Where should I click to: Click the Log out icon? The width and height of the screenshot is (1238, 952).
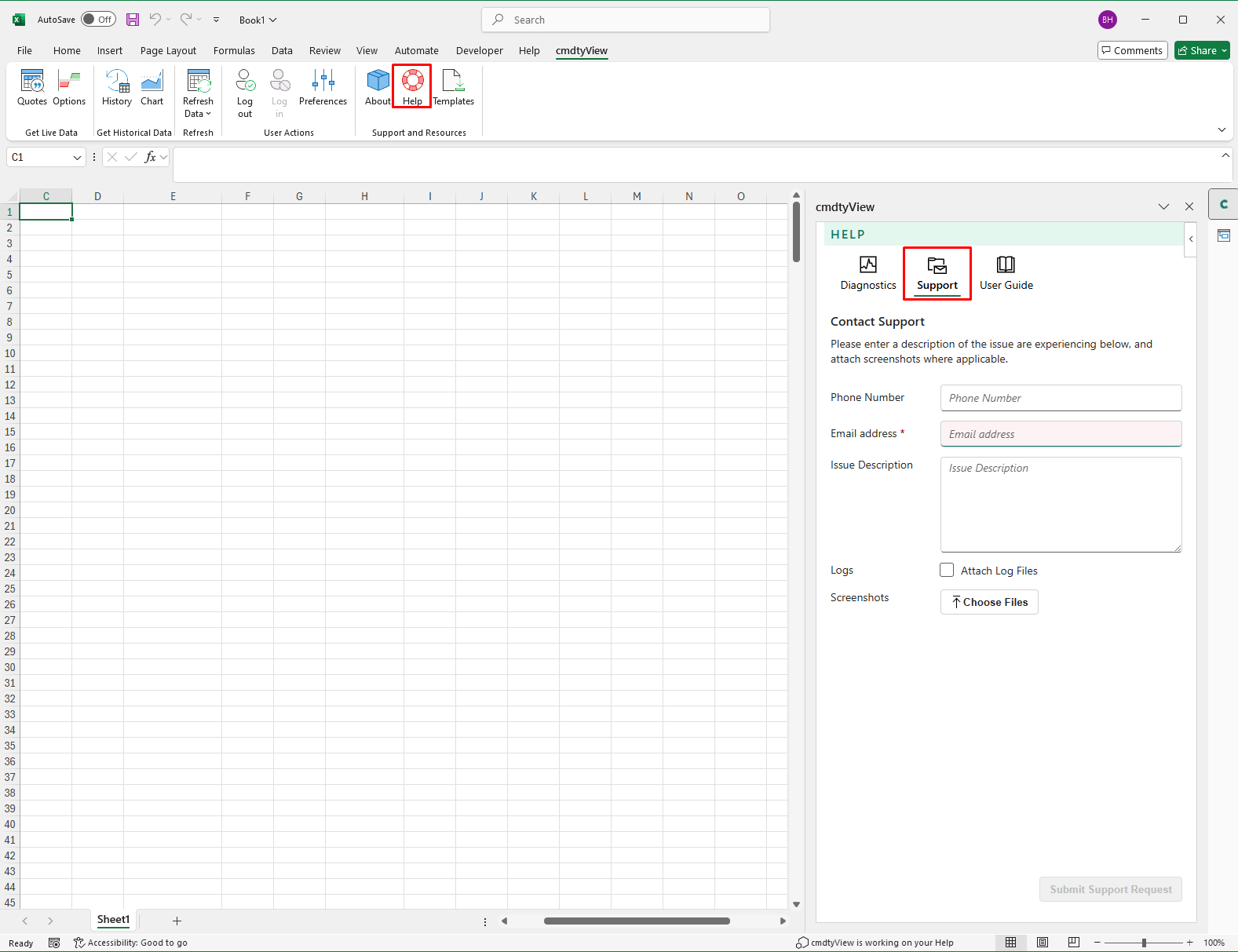pyautogui.click(x=245, y=80)
